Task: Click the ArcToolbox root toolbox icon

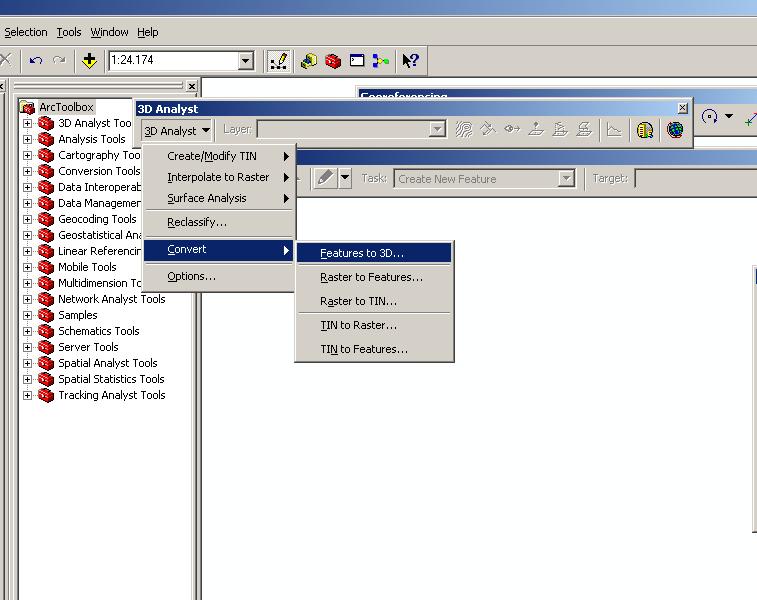Action: (28, 107)
